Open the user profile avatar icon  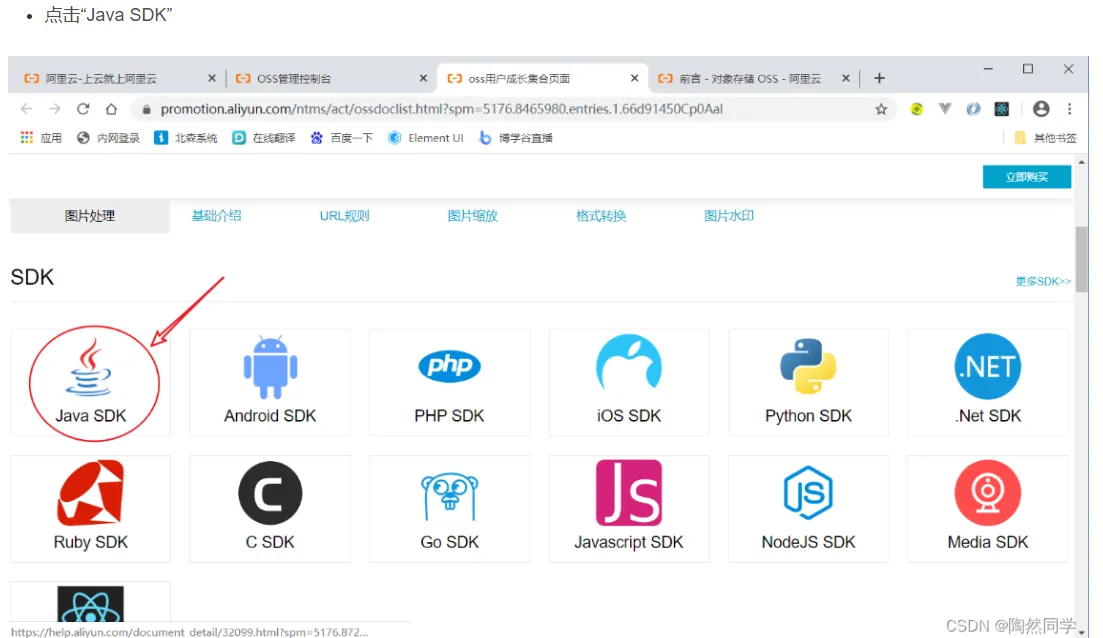(1041, 109)
